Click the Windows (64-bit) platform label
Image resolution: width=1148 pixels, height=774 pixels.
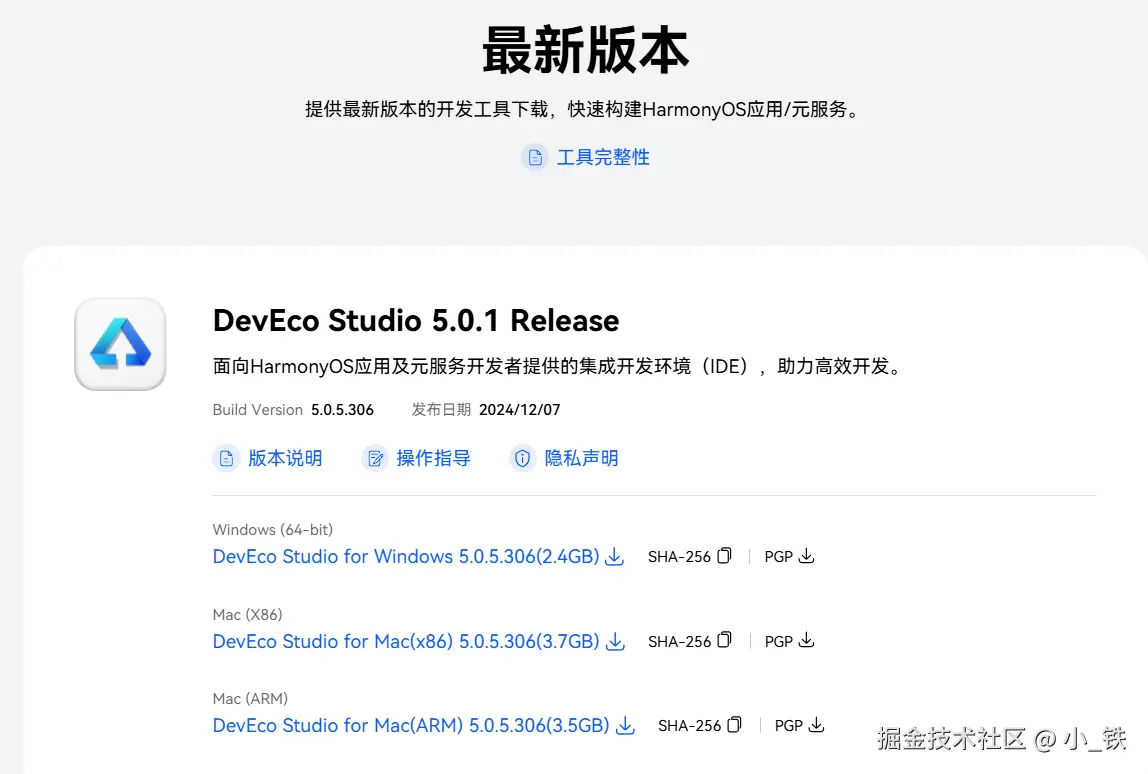click(x=272, y=530)
